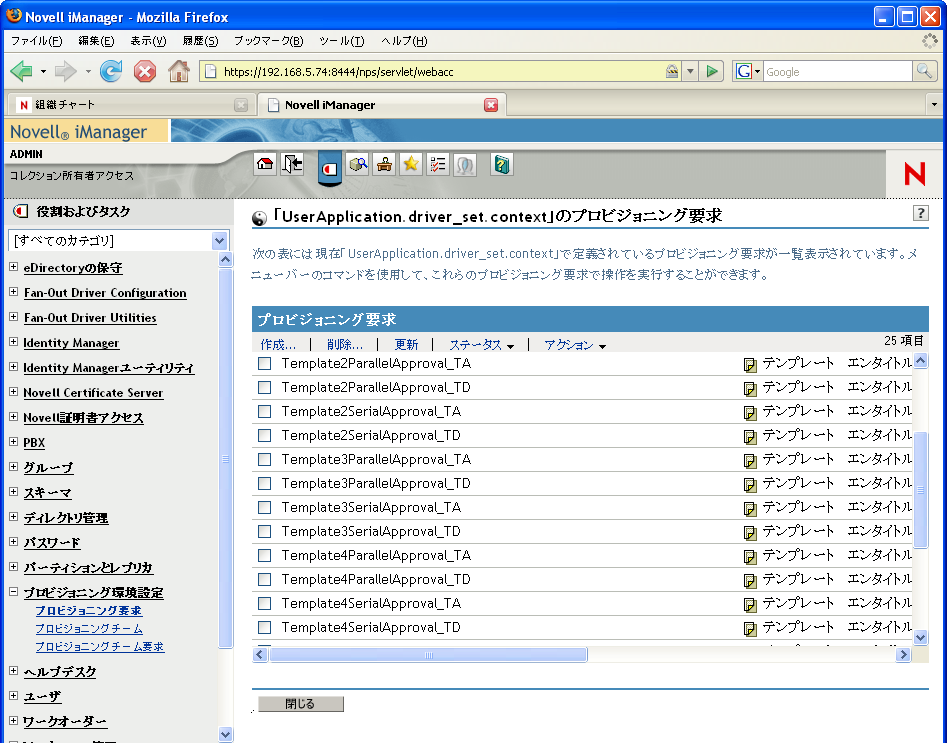
Task: Check the Template4SerialApproval_TD checkbox
Action: pyautogui.click(x=265, y=628)
